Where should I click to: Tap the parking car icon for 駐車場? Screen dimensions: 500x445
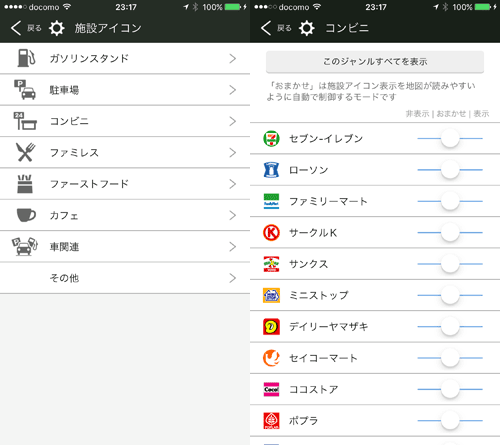[25, 89]
